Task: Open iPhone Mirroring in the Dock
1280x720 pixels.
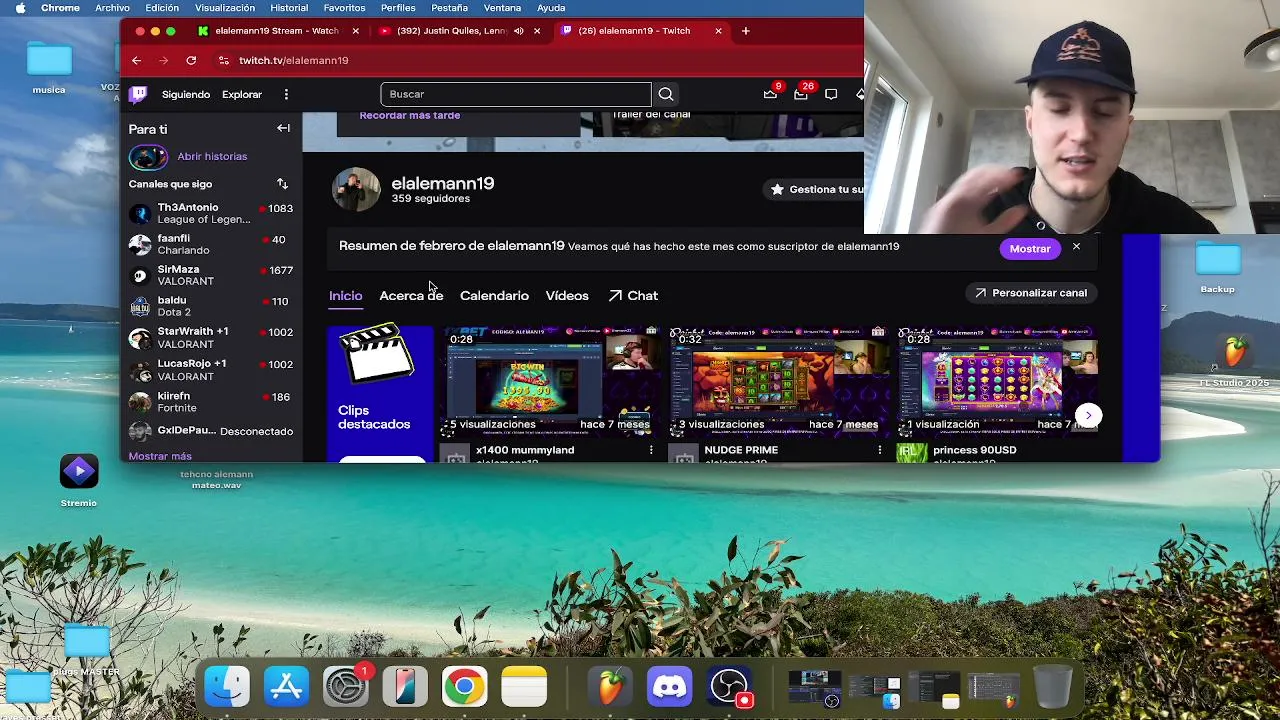Action: click(x=405, y=687)
